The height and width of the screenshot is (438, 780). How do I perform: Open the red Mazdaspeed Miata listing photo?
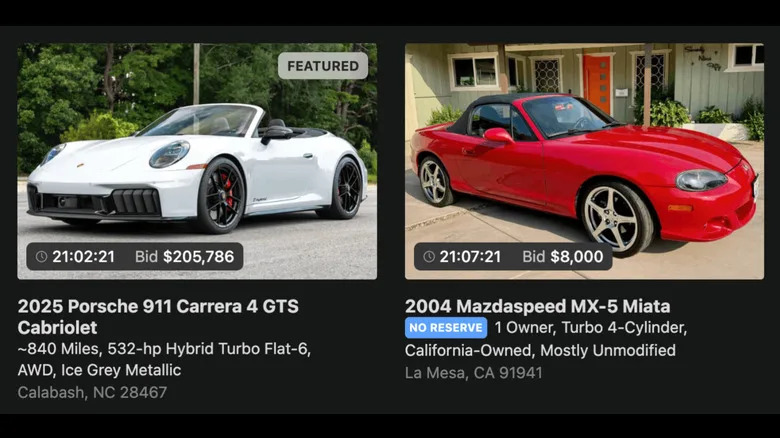pyautogui.click(x=585, y=161)
